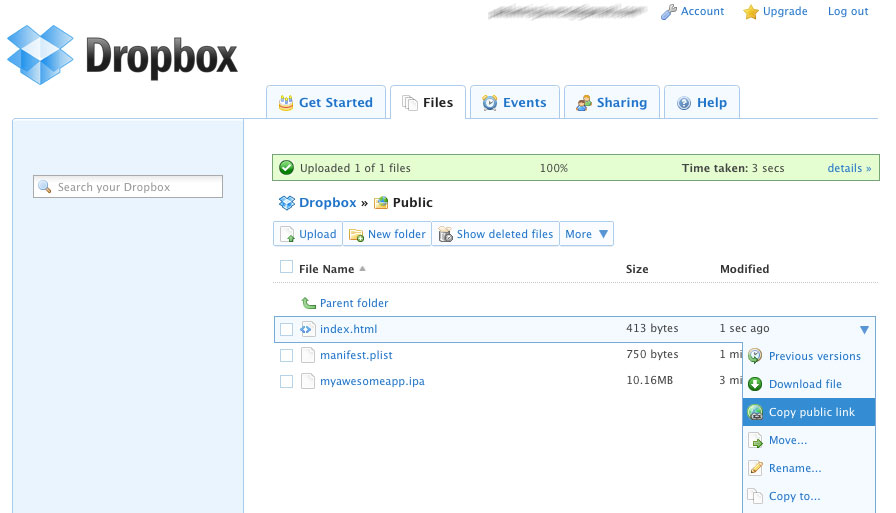Open the index.html file link

[x=349, y=329]
